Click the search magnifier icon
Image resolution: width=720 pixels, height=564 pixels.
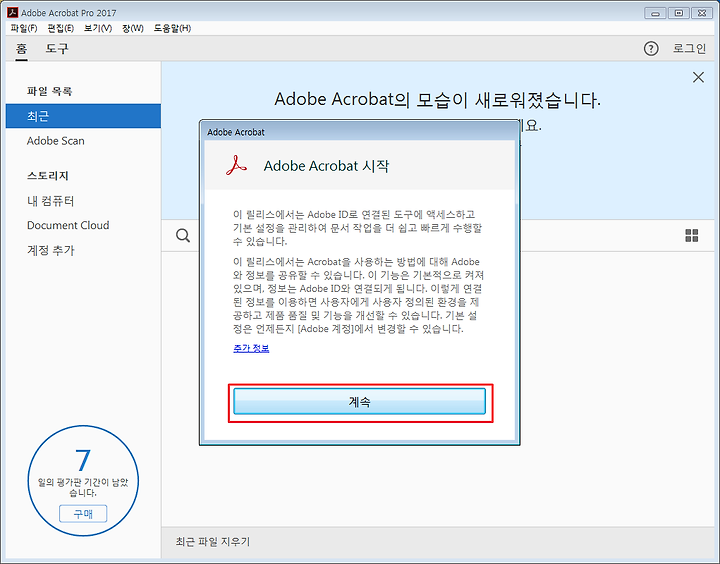coord(183,236)
